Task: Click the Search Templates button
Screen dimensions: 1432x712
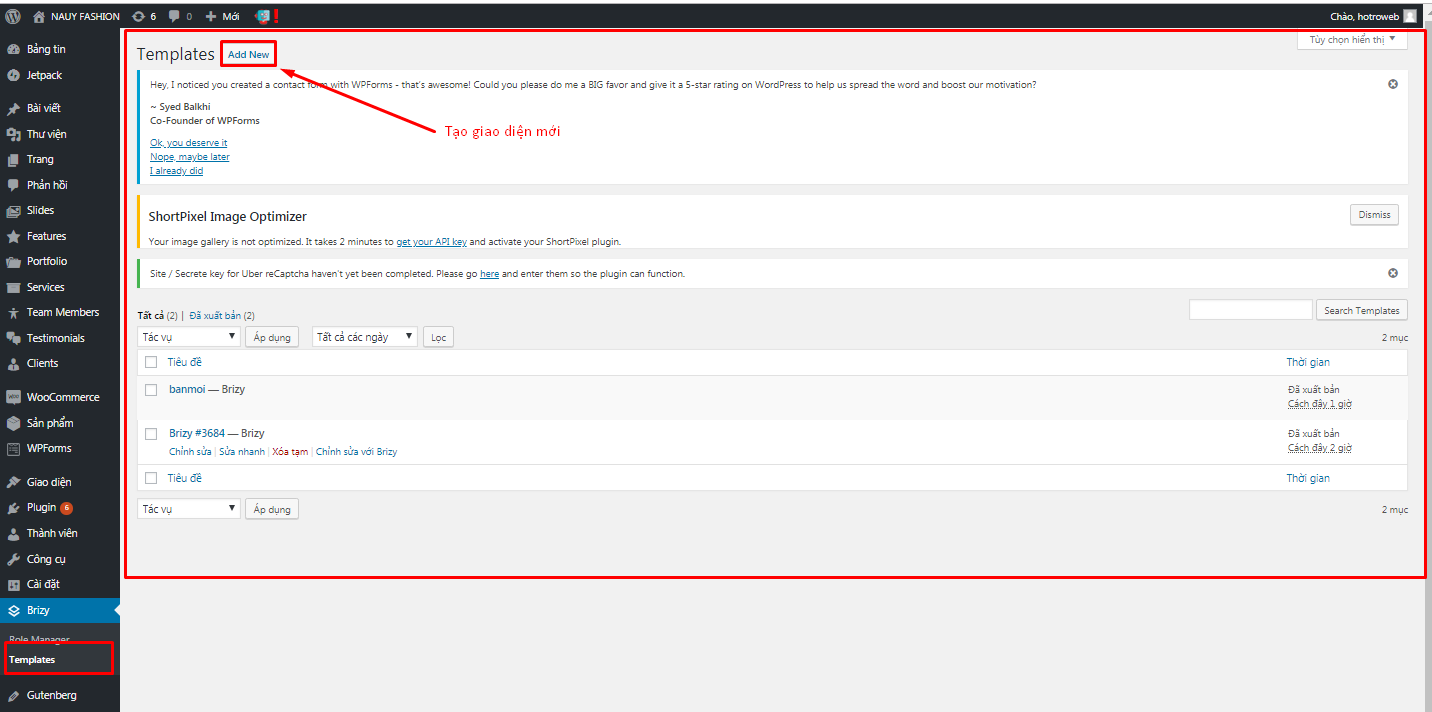Action: coord(1362,310)
